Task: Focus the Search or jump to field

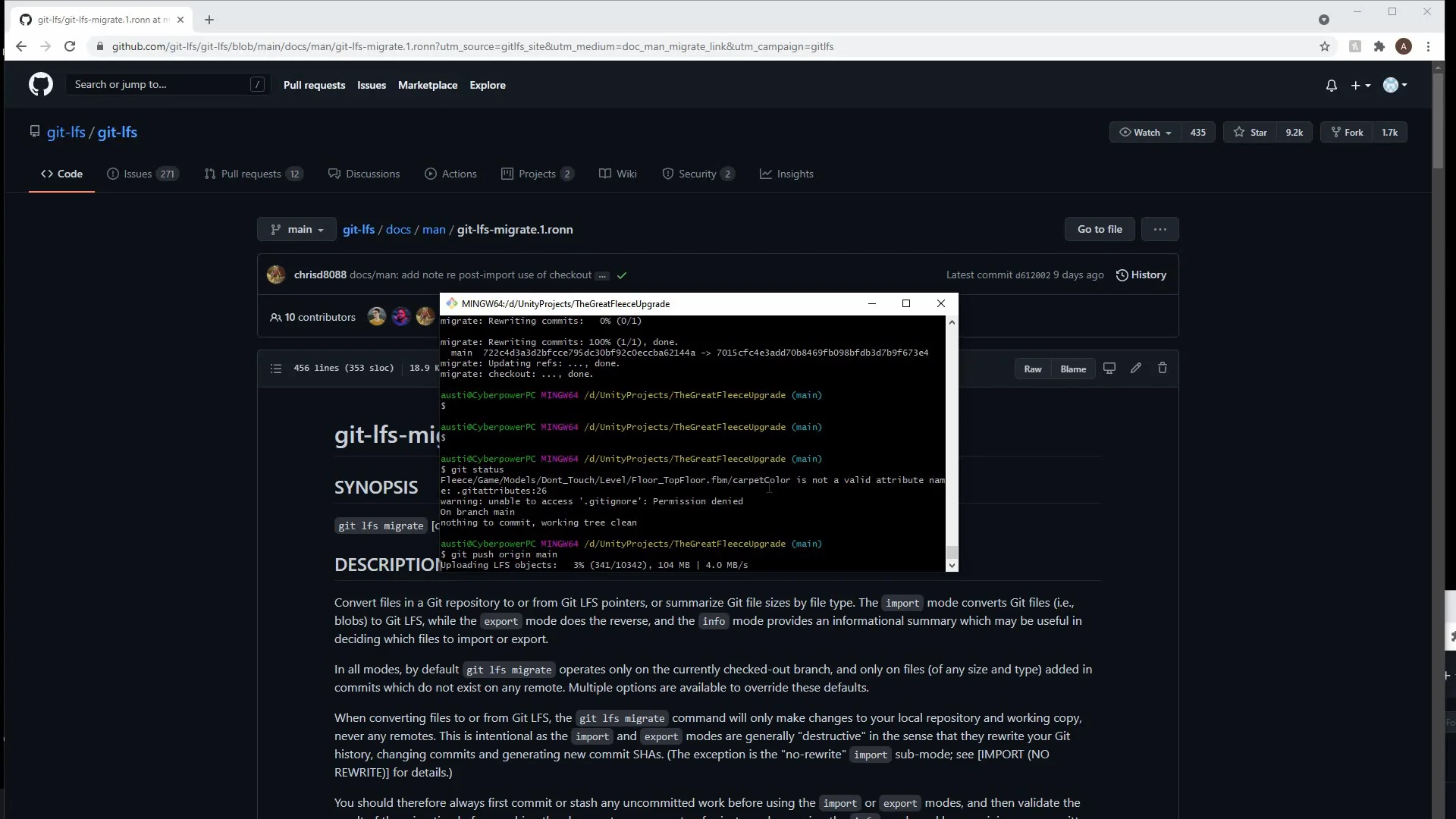Action: click(x=168, y=84)
